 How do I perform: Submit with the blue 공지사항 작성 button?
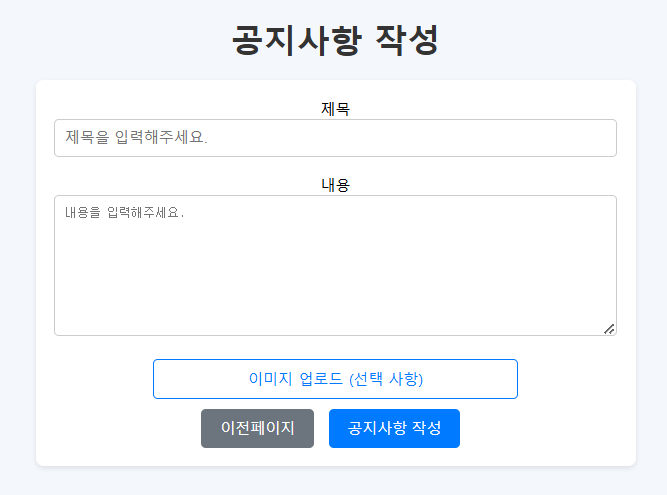[x=394, y=428]
